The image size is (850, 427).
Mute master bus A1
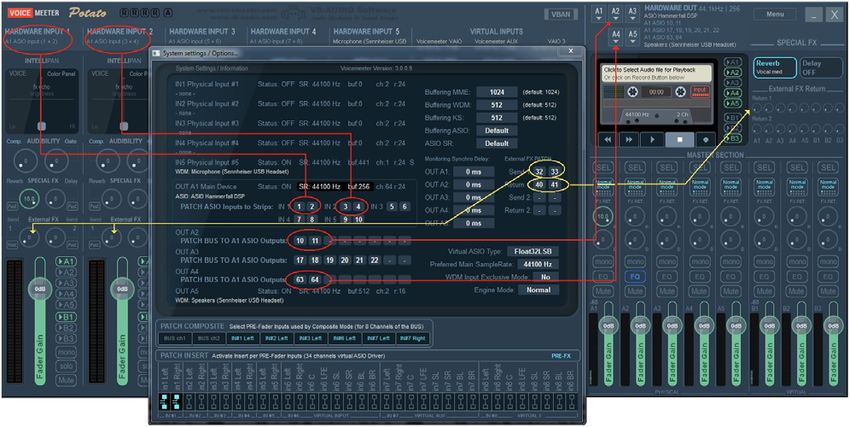click(603, 291)
